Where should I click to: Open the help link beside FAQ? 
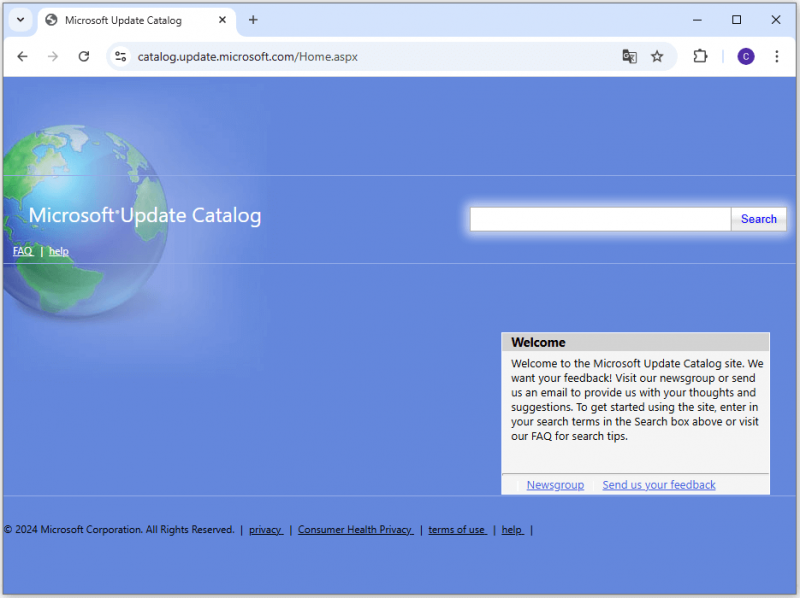(59, 251)
